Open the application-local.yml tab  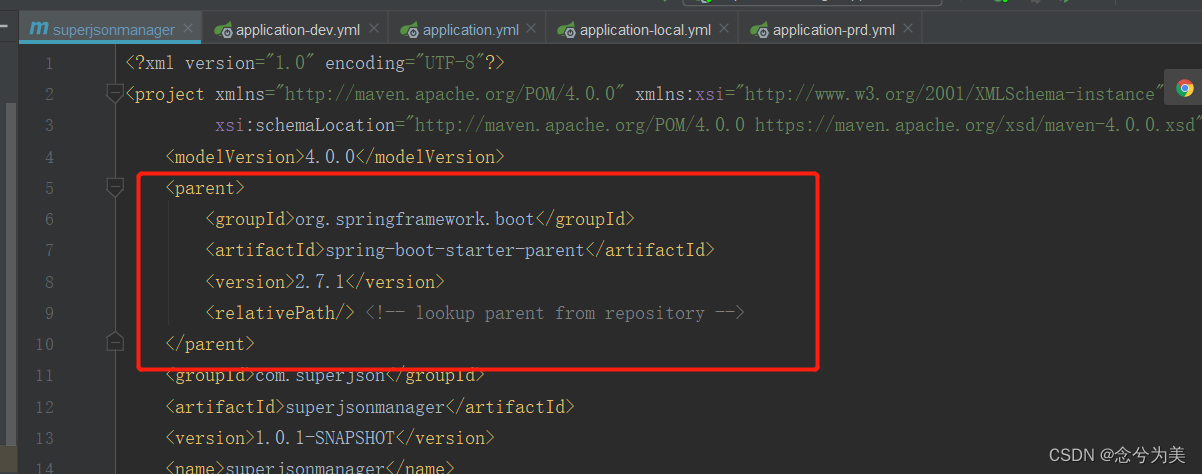tap(644, 29)
